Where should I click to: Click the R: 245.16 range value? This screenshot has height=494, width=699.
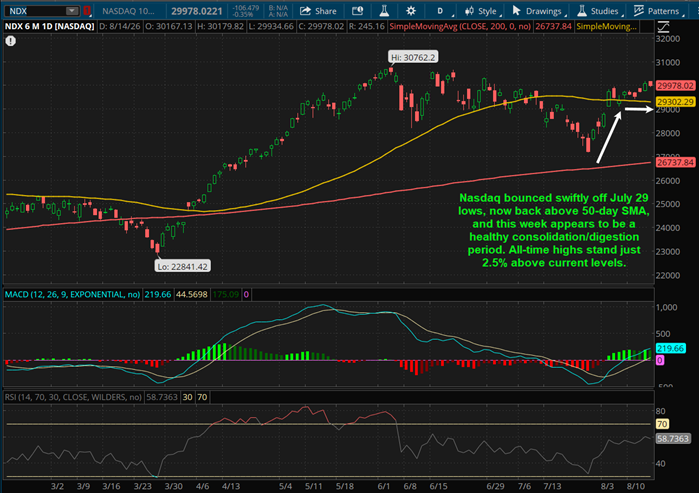click(x=367, y=27)
